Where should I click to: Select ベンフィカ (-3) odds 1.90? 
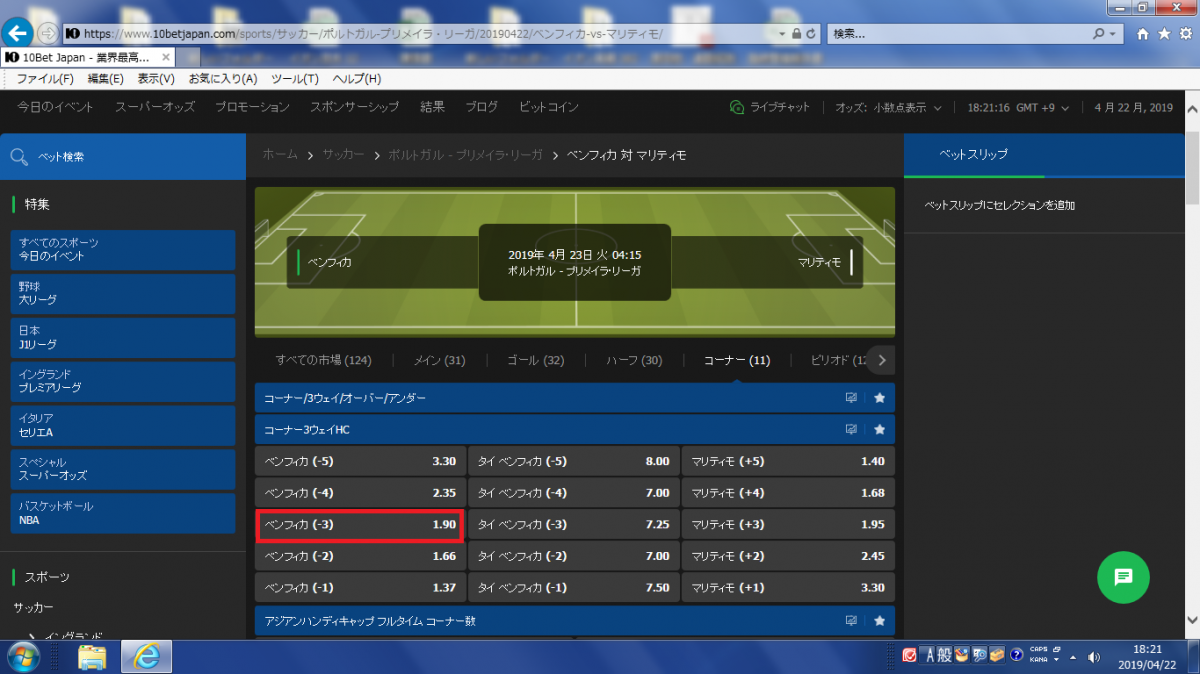click(360, 524)
